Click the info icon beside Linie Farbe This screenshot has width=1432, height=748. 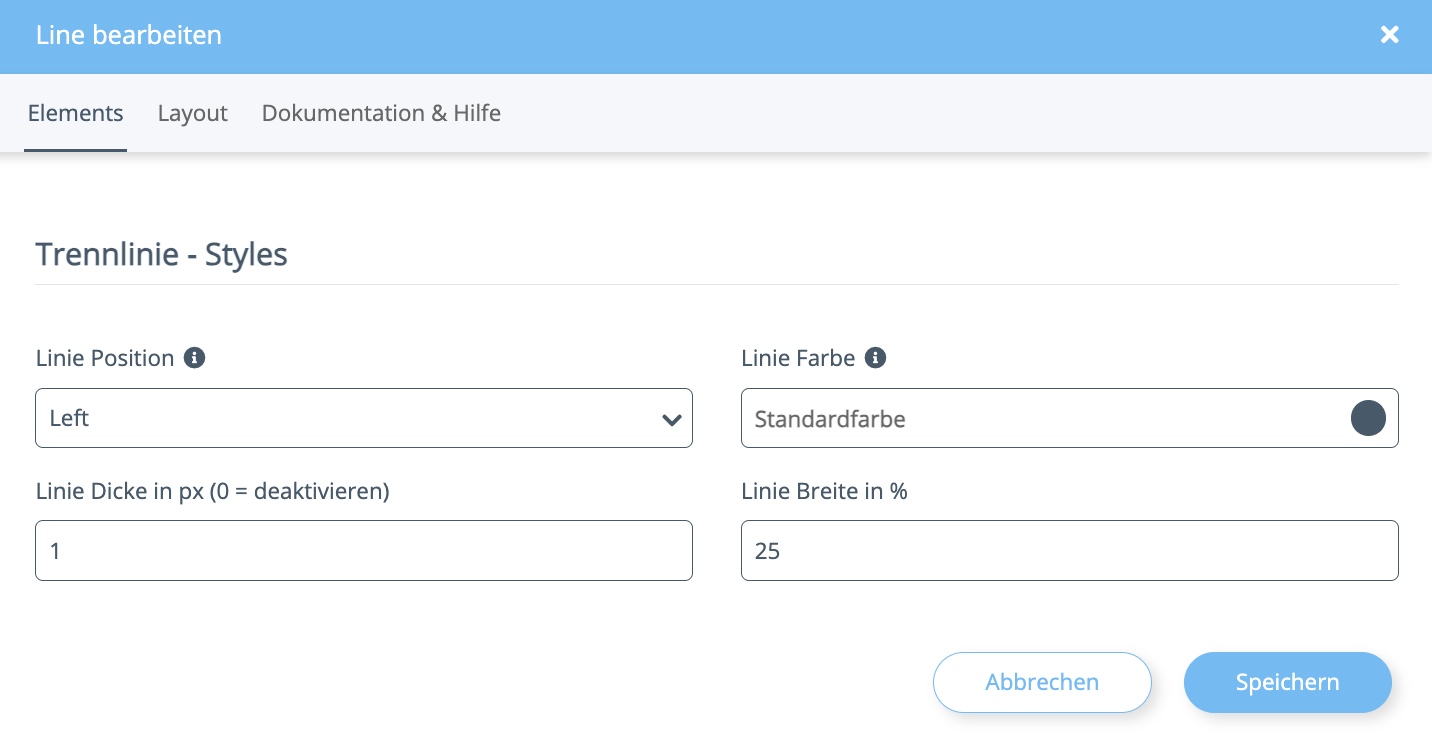pos(875,357)
